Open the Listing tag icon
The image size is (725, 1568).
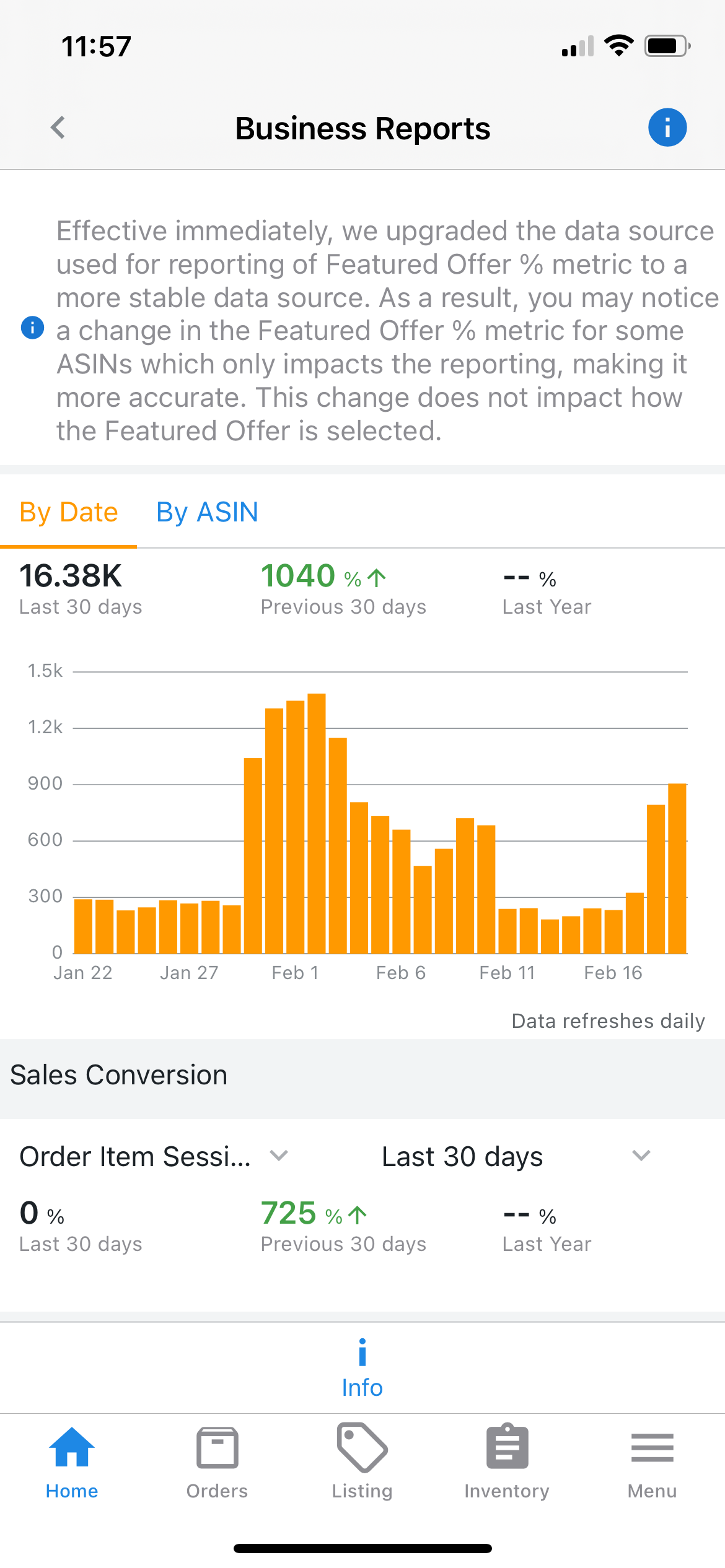(x=362, y=1447)
